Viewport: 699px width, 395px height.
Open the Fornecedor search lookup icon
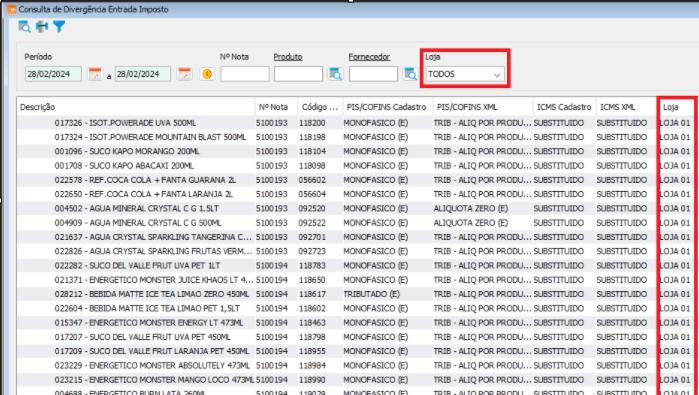point(410,74)
